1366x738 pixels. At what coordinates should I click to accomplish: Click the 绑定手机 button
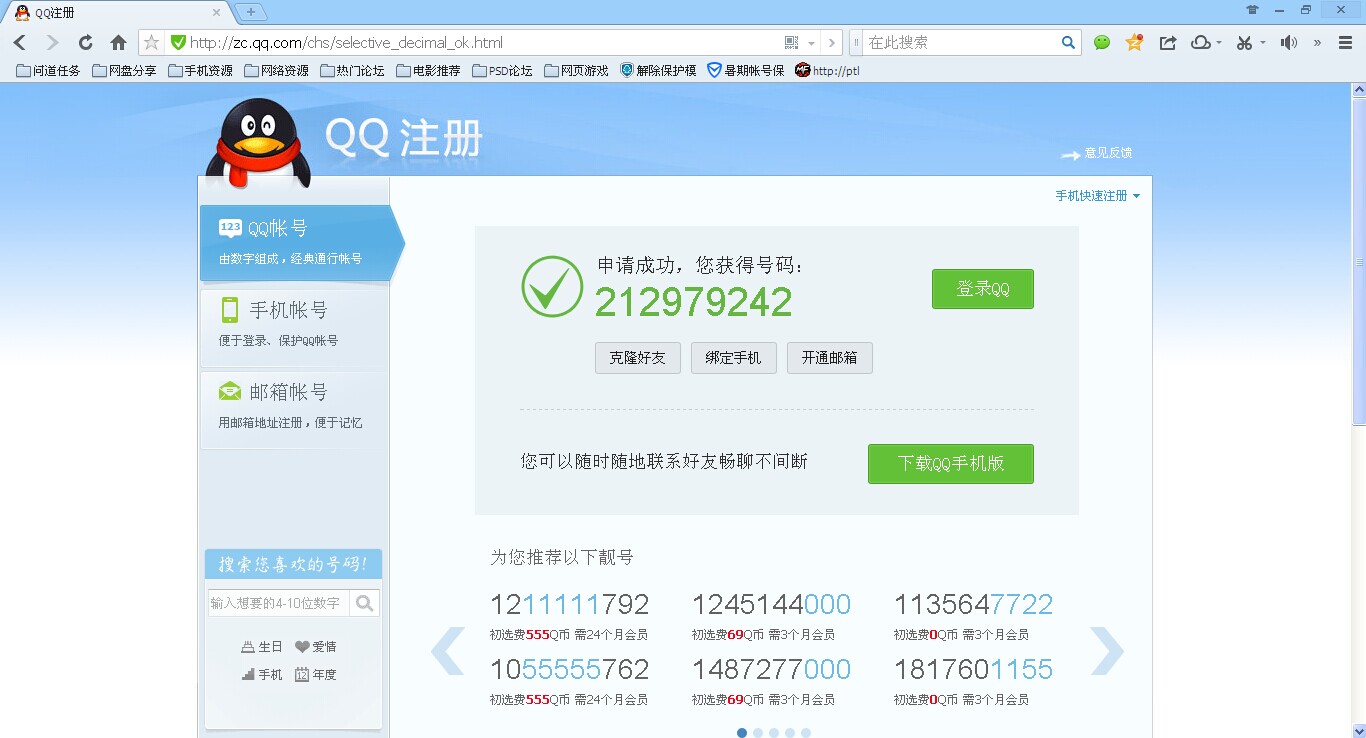tap(734, 358)
